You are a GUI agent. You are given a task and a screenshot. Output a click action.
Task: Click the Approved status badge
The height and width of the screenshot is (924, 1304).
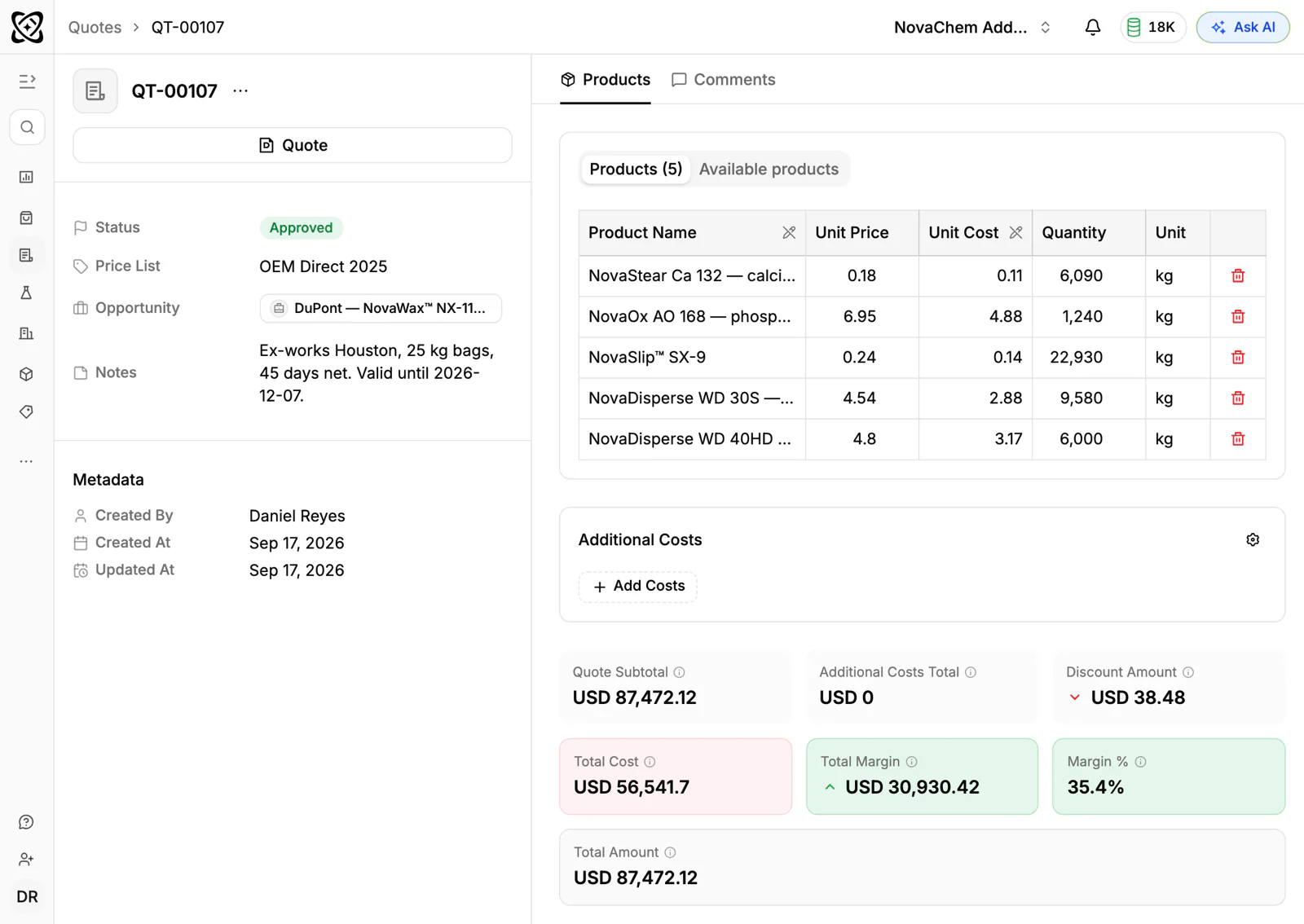pos(301,228)
